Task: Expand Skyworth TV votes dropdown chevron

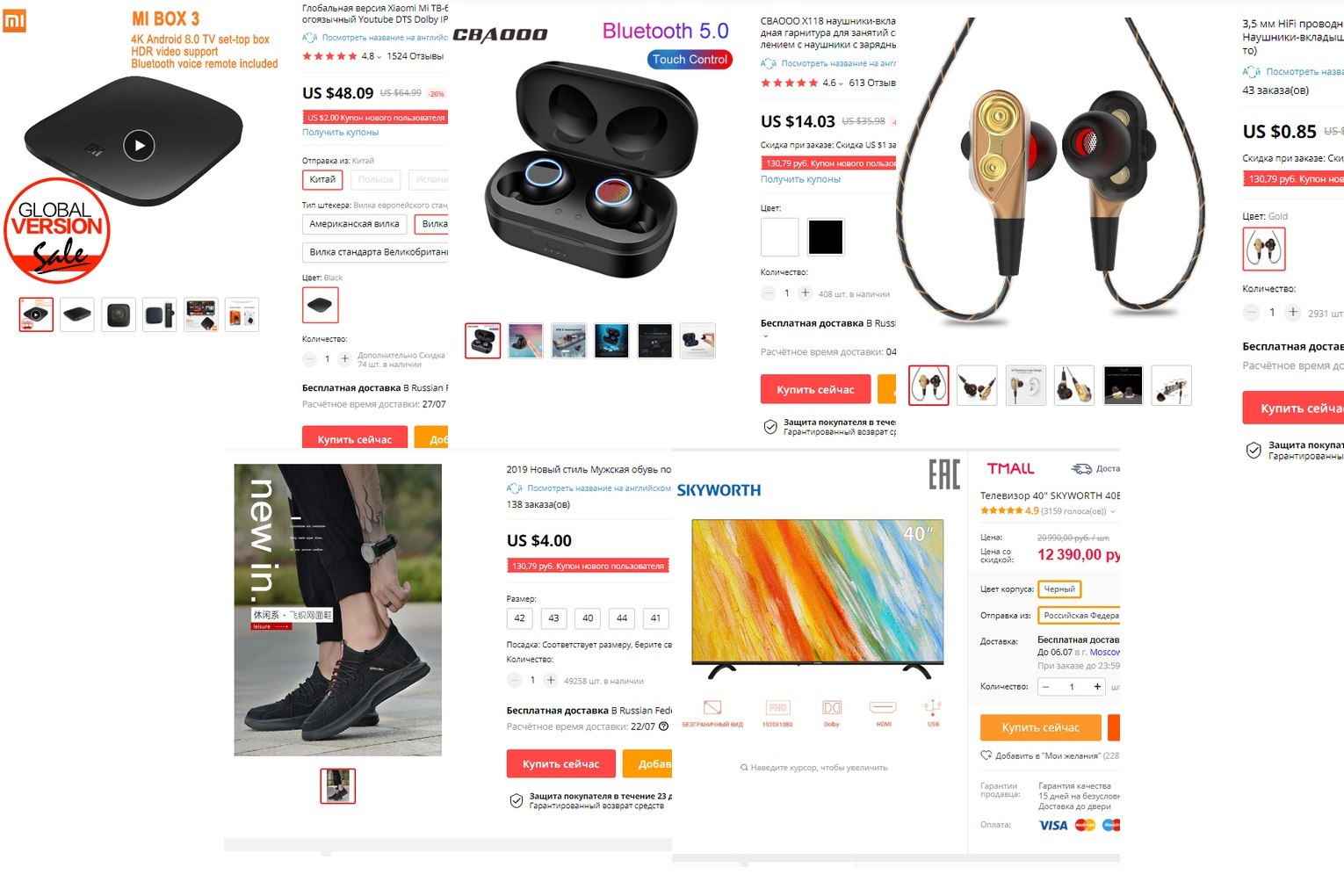Action: [x=1112, y=511]
